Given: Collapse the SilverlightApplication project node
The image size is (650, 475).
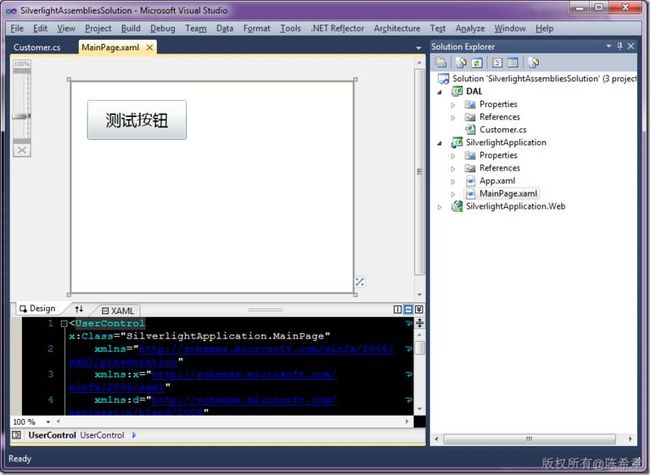Looking at the screenshot, I should (440, 143).
